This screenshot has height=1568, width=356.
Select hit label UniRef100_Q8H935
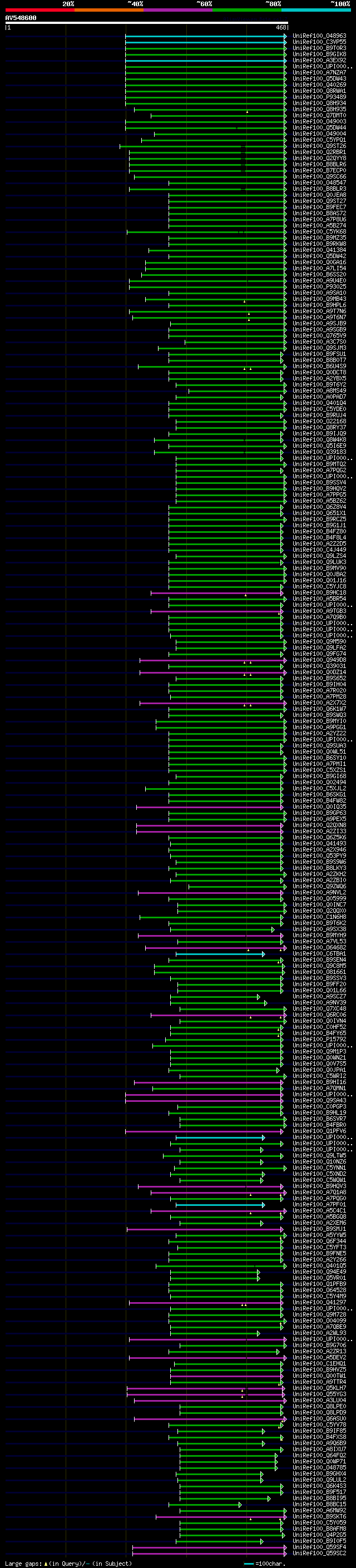tap(319, 109)
